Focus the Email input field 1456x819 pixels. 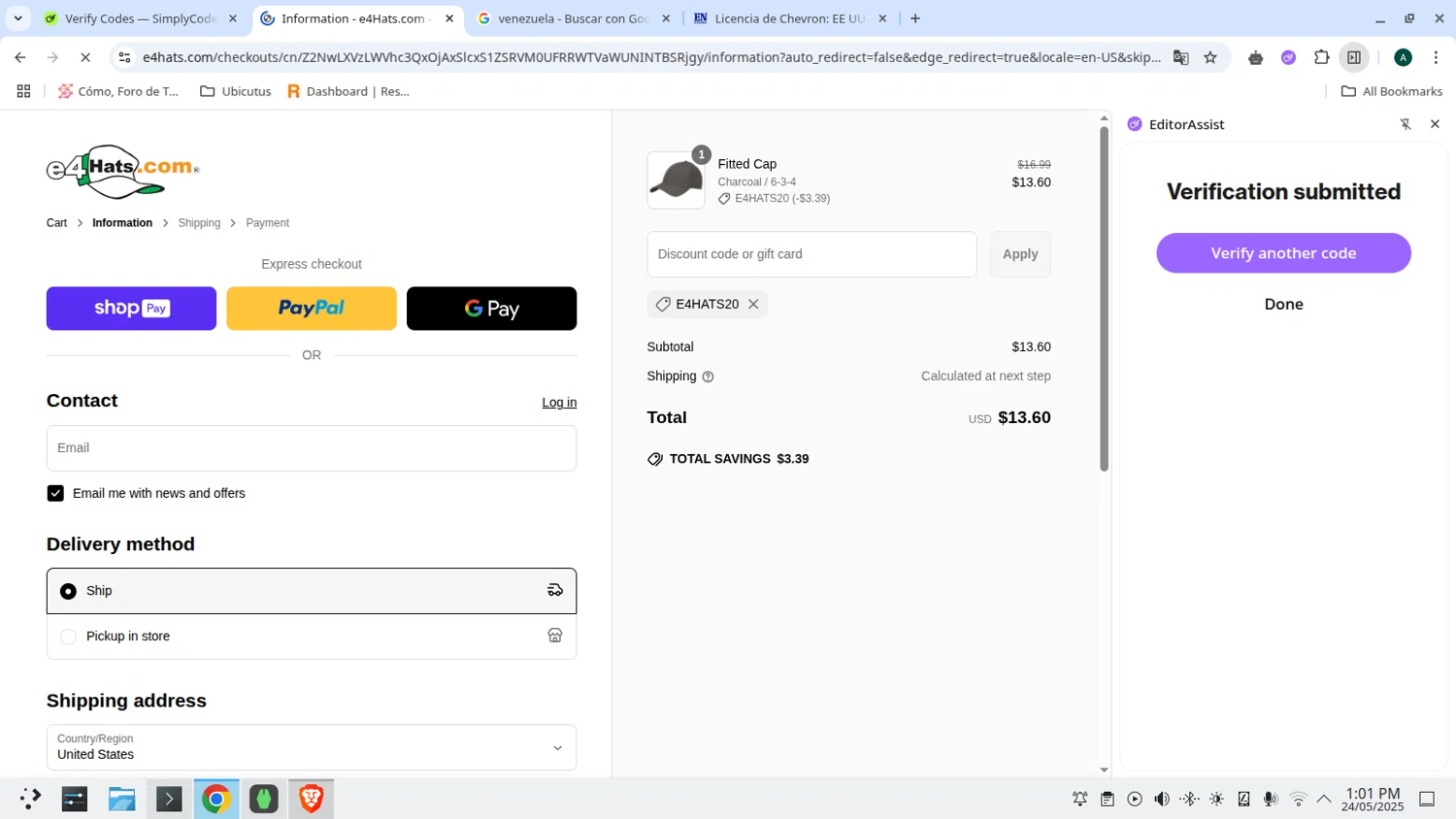[x=312, y=448]
